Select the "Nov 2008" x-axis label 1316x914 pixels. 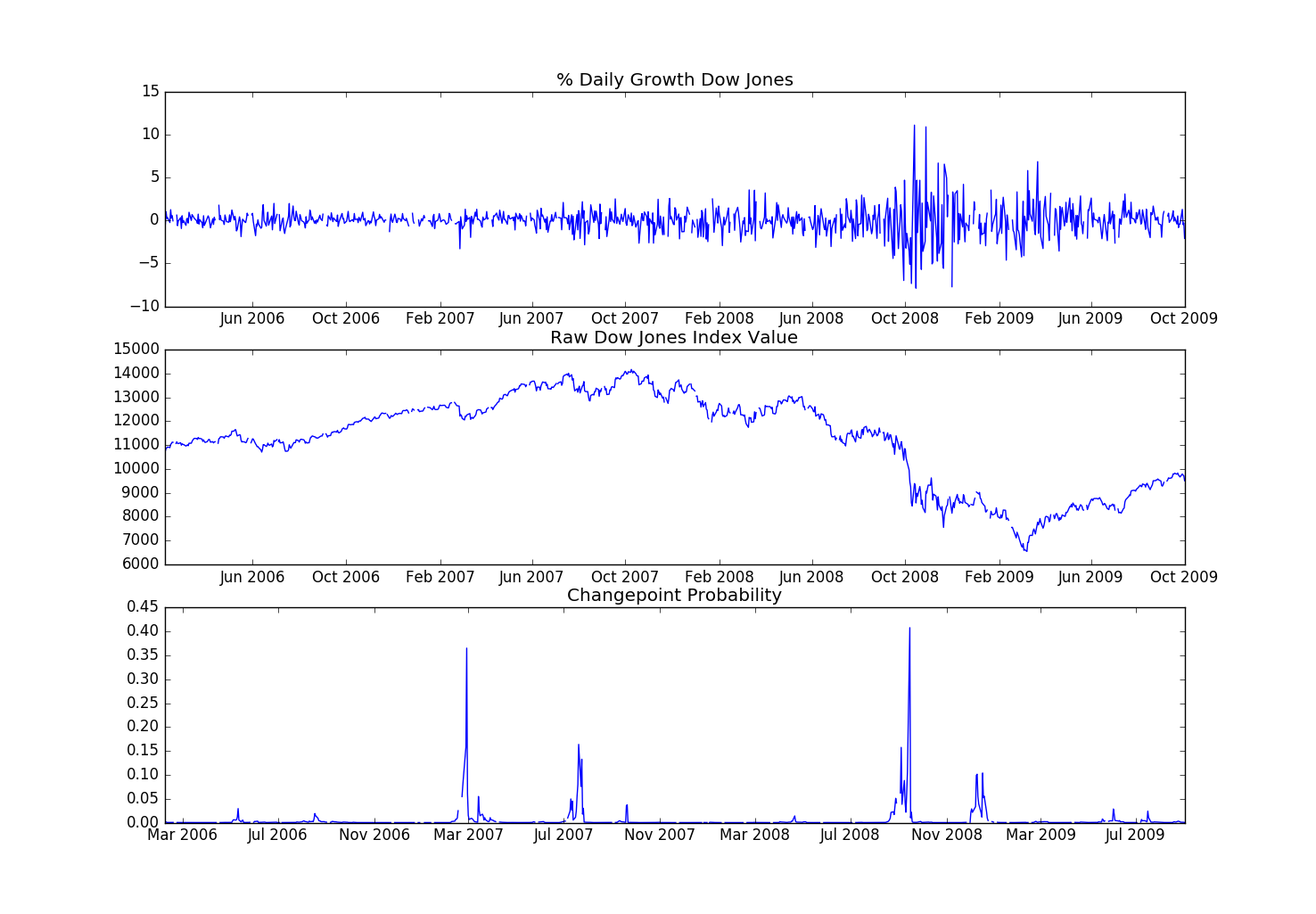(x=948, y=835)
